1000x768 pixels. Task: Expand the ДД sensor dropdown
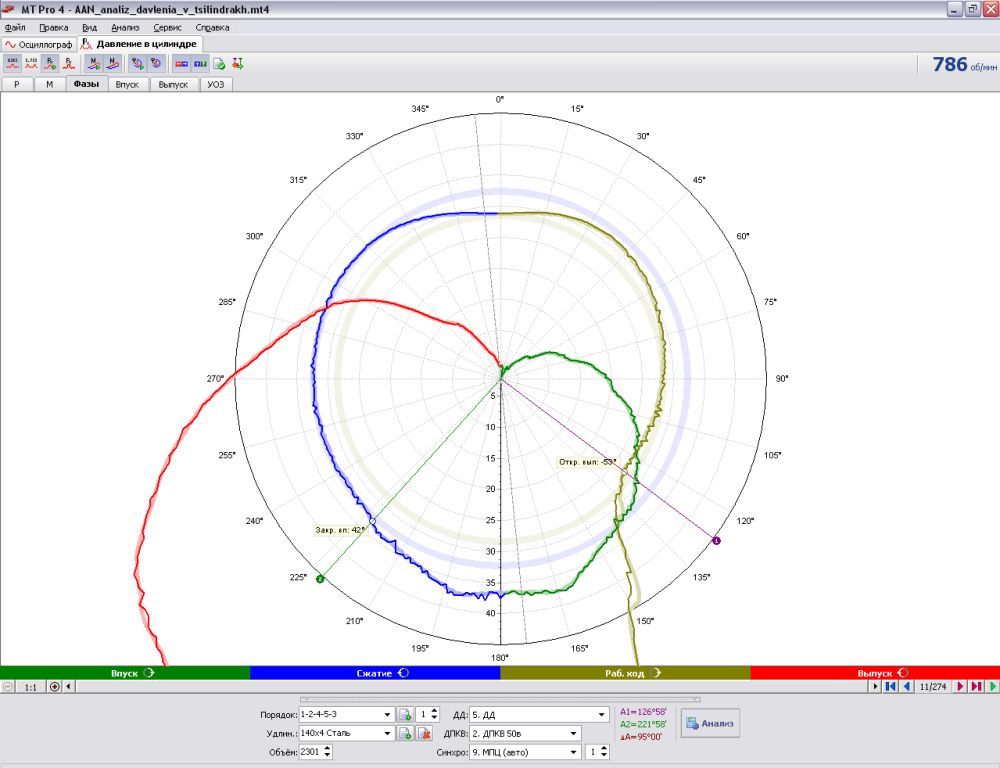point(602,714)
